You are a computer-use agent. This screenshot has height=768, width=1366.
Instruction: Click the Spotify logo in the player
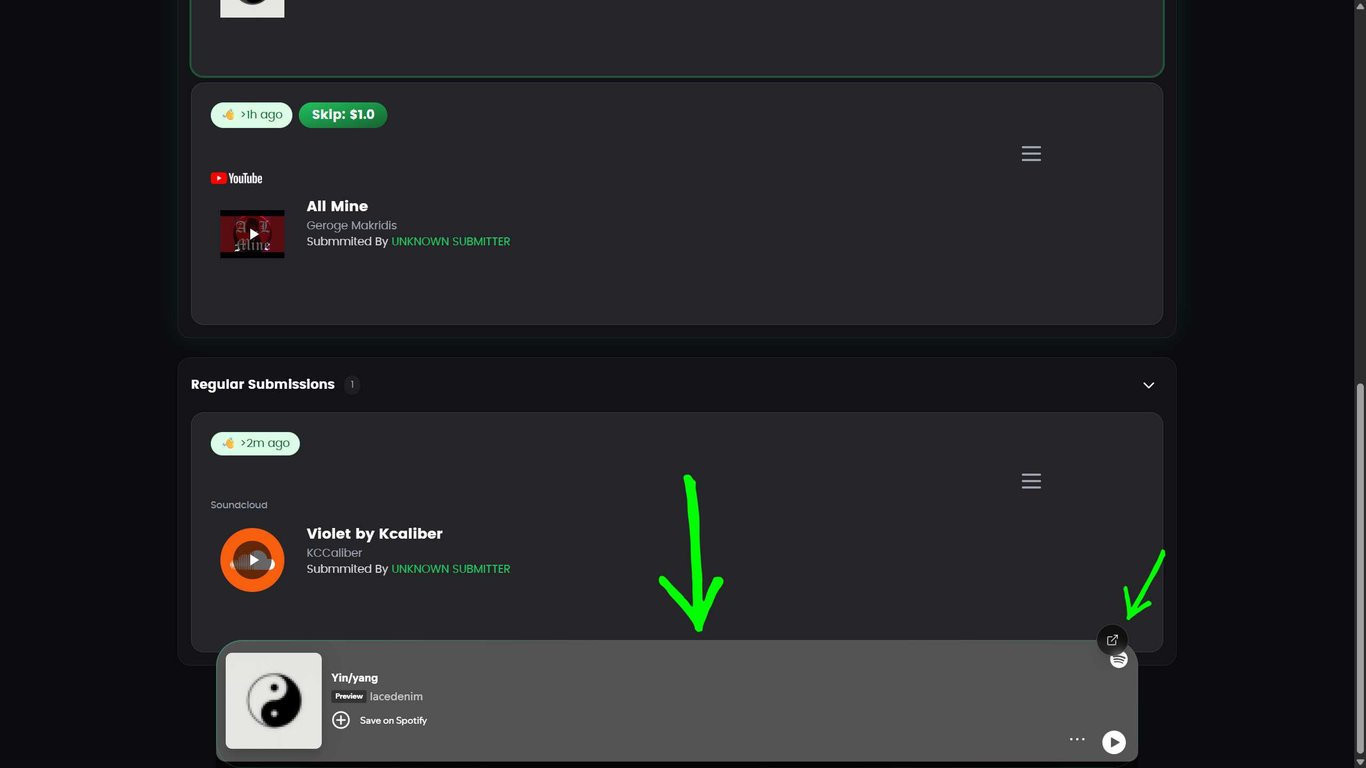(1119, 660)
